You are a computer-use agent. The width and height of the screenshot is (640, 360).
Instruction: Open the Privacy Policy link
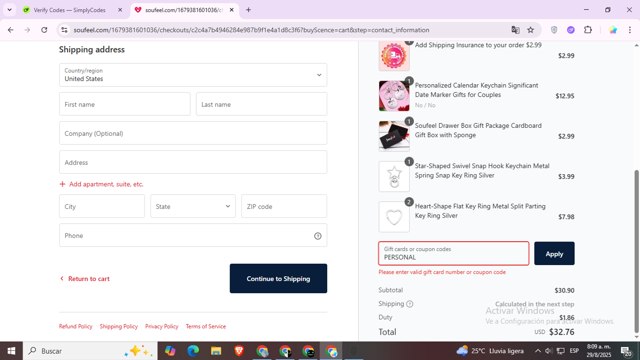click(x=162, y=326)
